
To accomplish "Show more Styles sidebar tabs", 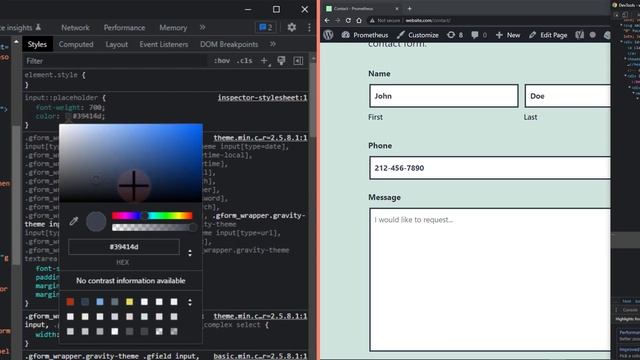I will pos(273,44).
